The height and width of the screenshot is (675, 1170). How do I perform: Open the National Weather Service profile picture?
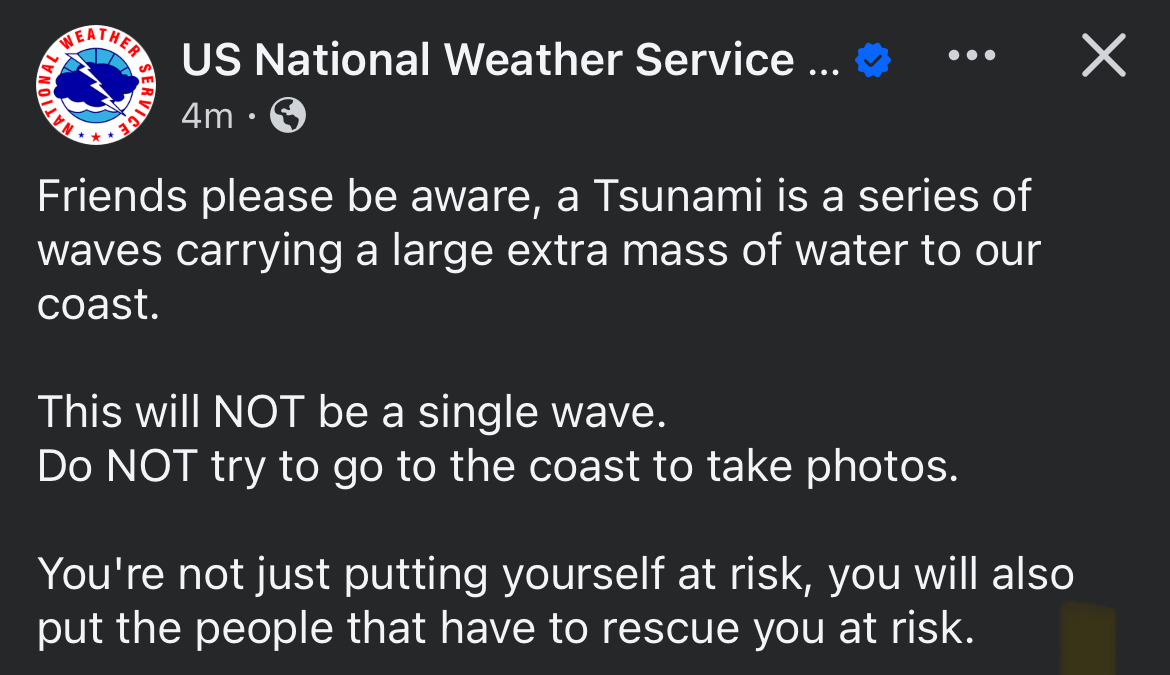click(x=97, y=86)
